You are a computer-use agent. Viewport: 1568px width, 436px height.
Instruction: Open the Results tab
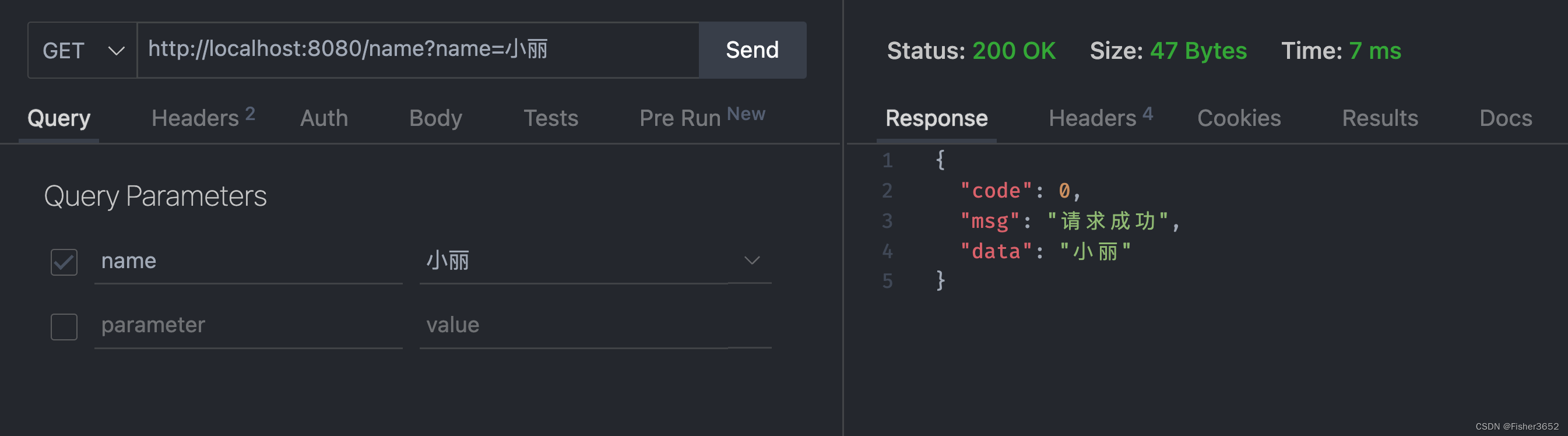click(1380, 118)
